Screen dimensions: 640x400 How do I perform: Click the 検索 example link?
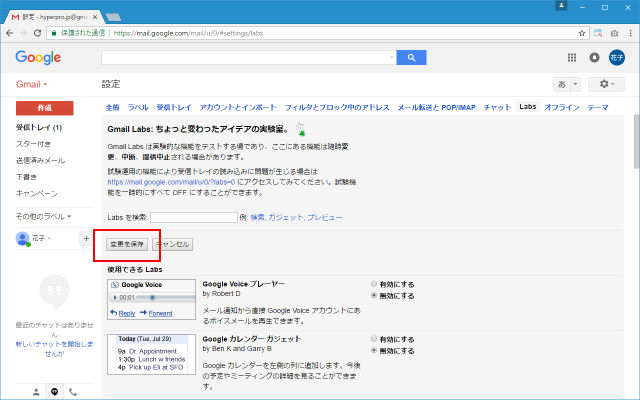tap(257, 217)
